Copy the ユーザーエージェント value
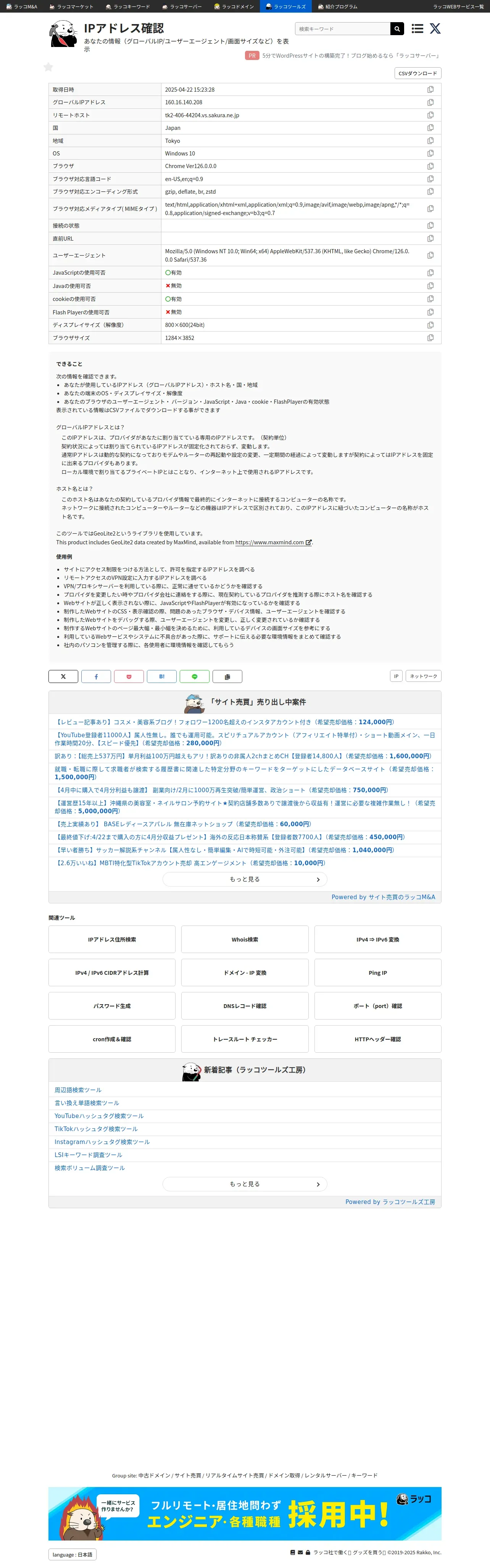This screenshot has height=1568, width=490. click(x=430, y=255)
